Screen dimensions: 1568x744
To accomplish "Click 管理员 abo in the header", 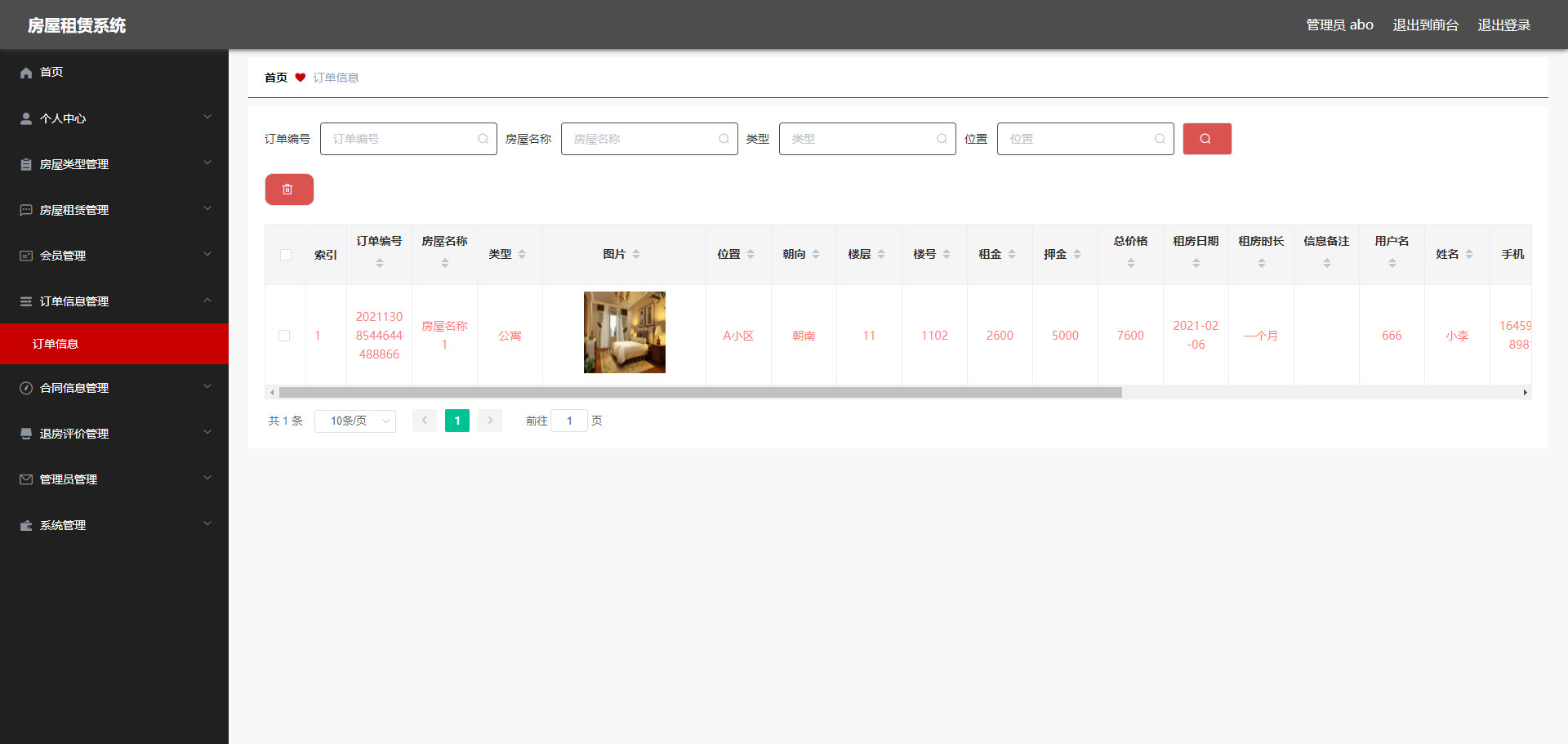I will tap(1339, 25).
